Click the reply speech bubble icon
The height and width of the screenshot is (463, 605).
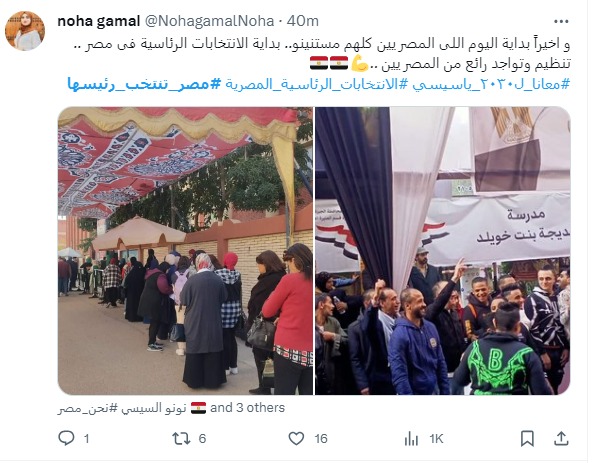[x=66, y=438]
